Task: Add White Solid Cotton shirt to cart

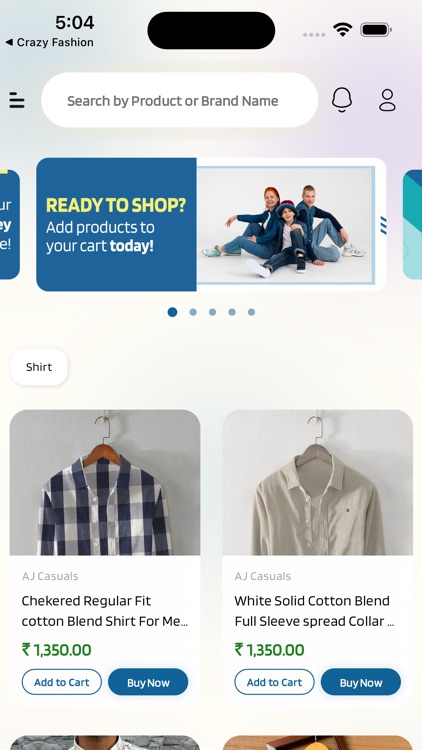Action: 274,682
